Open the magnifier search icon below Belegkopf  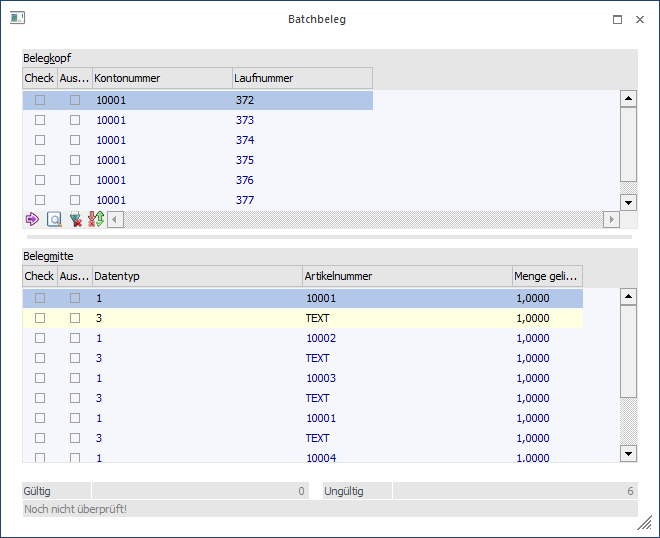(55, 219)
